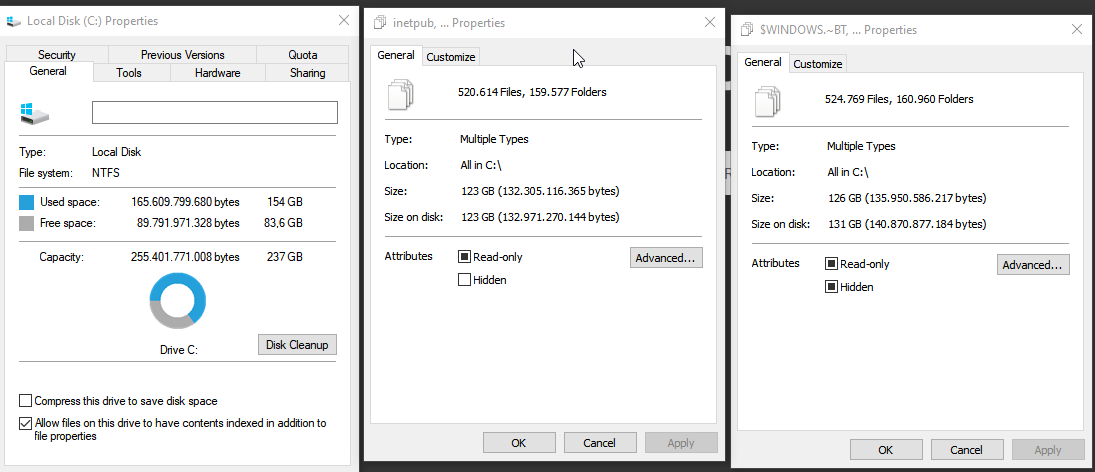Click the multiple-files icon in $WINDOWS.~BT Properties
1095x472 pixels.
[766, 100]
